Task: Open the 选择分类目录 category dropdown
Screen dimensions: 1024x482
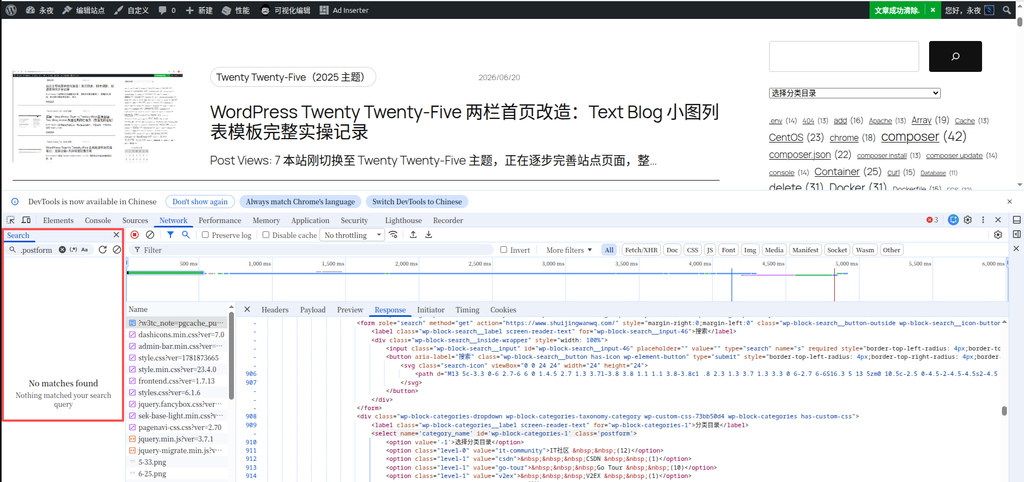Action: (x=854, y=93)
